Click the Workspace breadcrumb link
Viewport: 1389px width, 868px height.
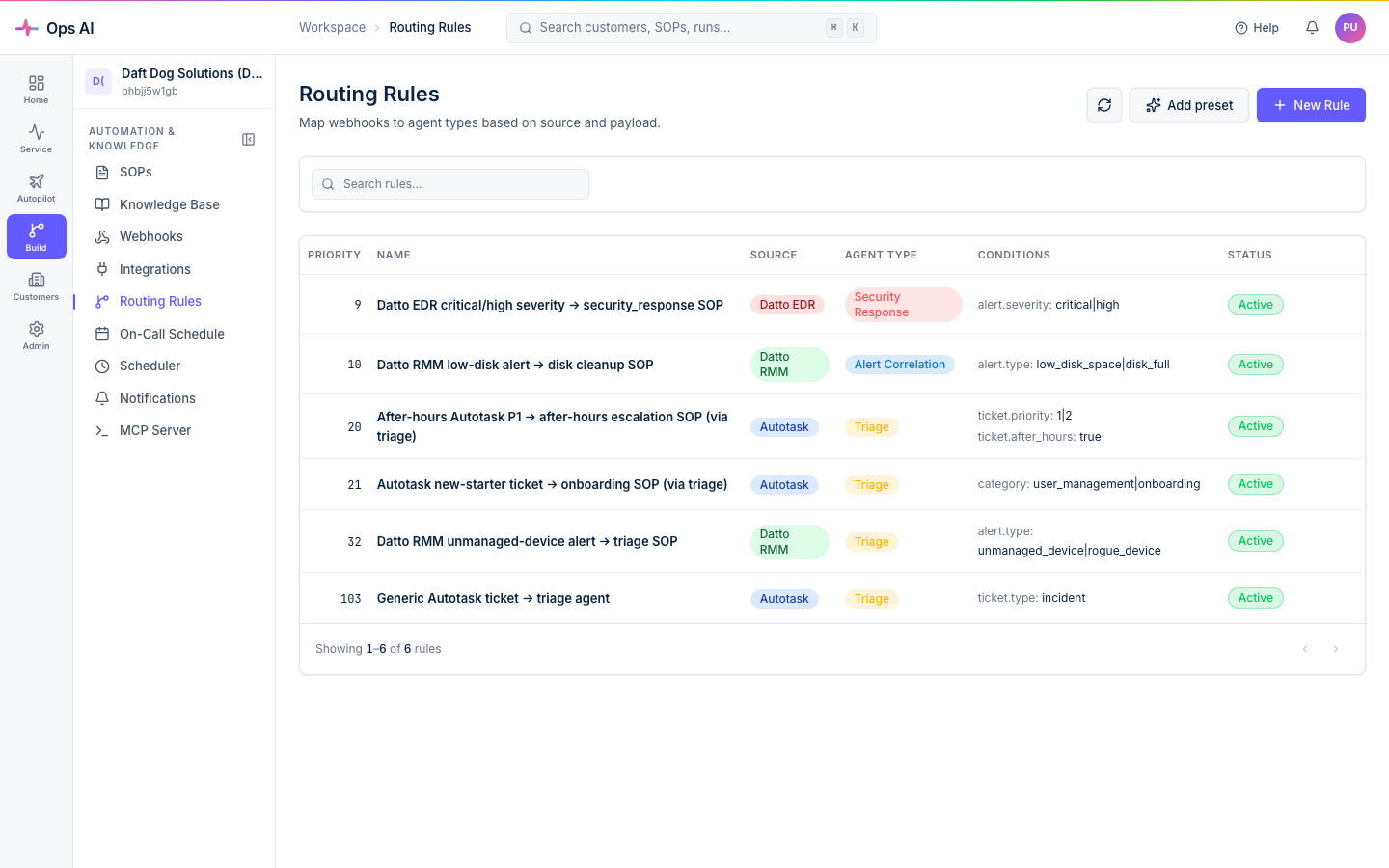click(332, 28)
